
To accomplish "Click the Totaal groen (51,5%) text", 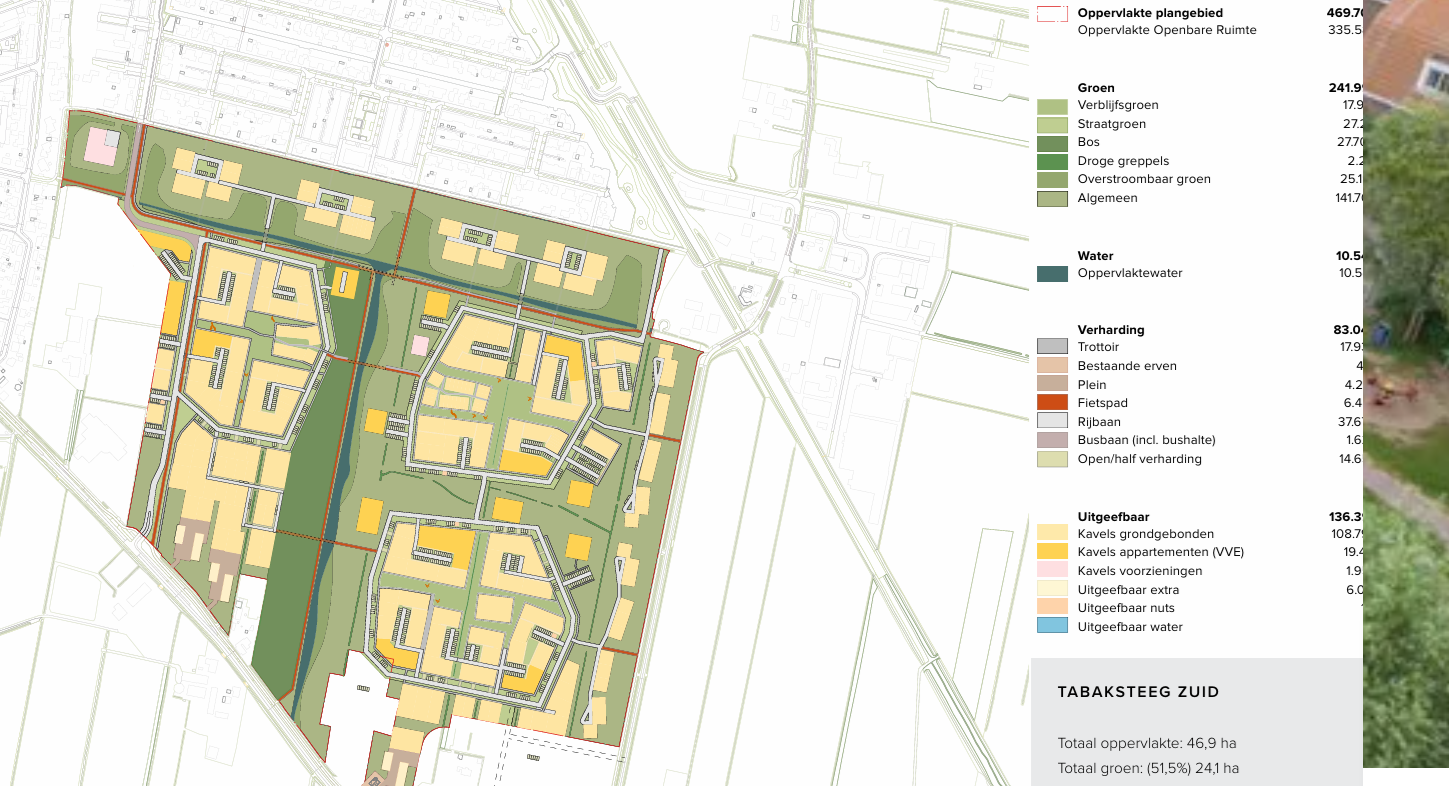I will point(1148,769).
